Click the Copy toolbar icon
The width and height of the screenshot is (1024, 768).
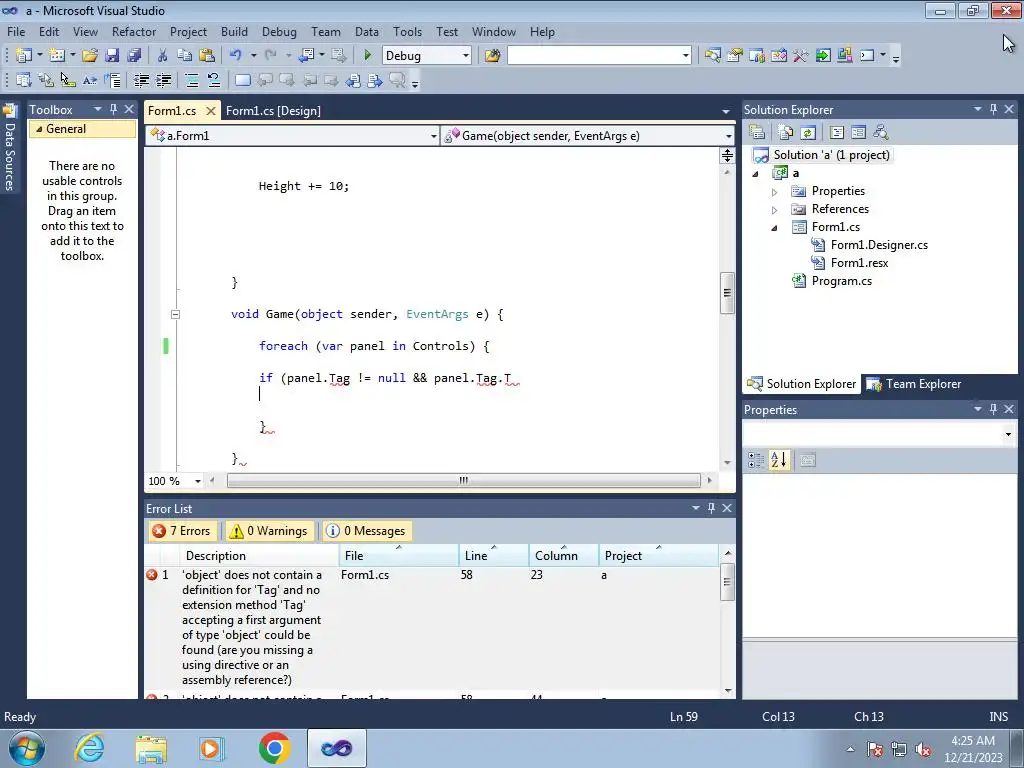185,56
